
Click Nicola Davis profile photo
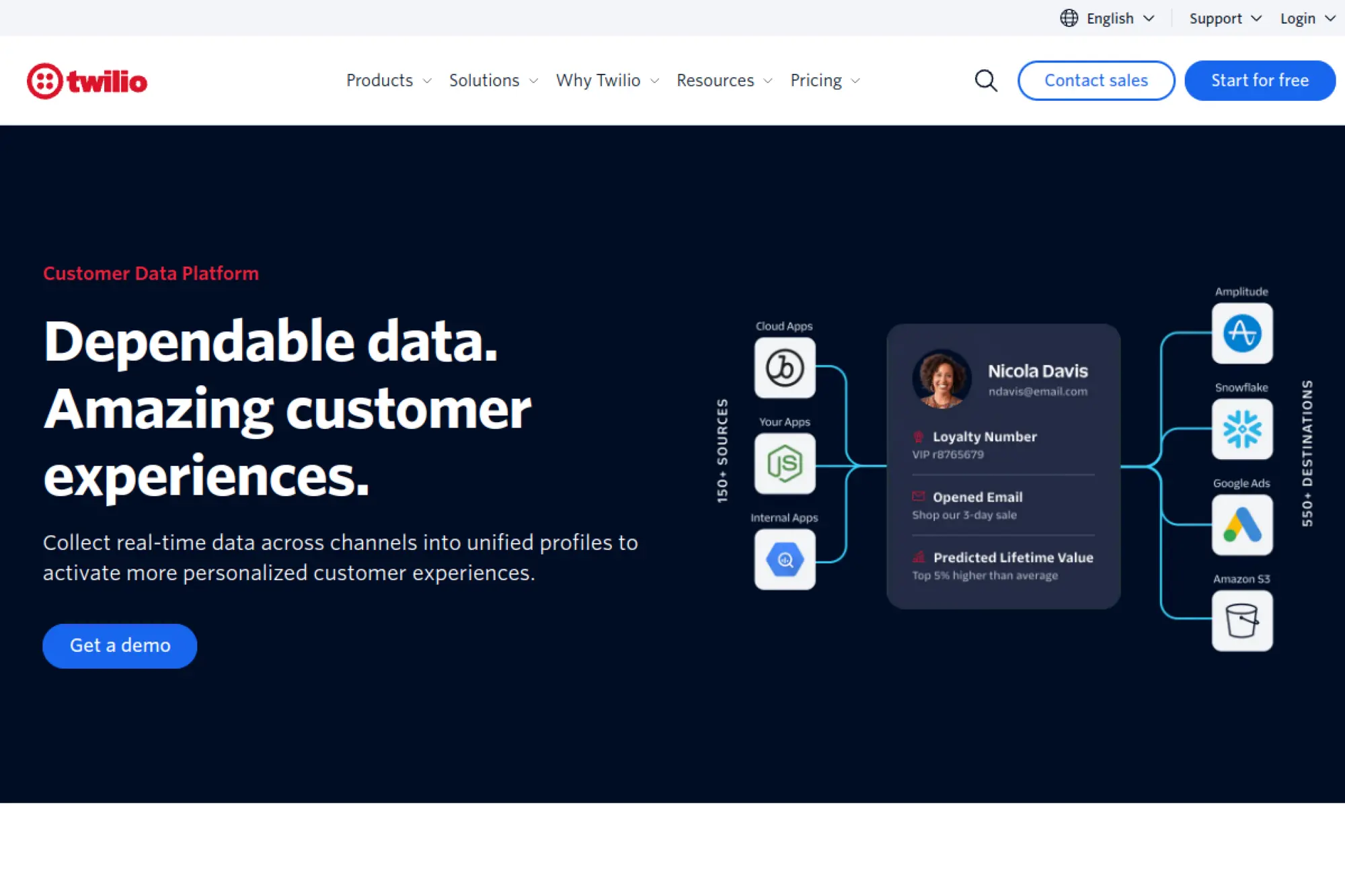coord(941,379)
